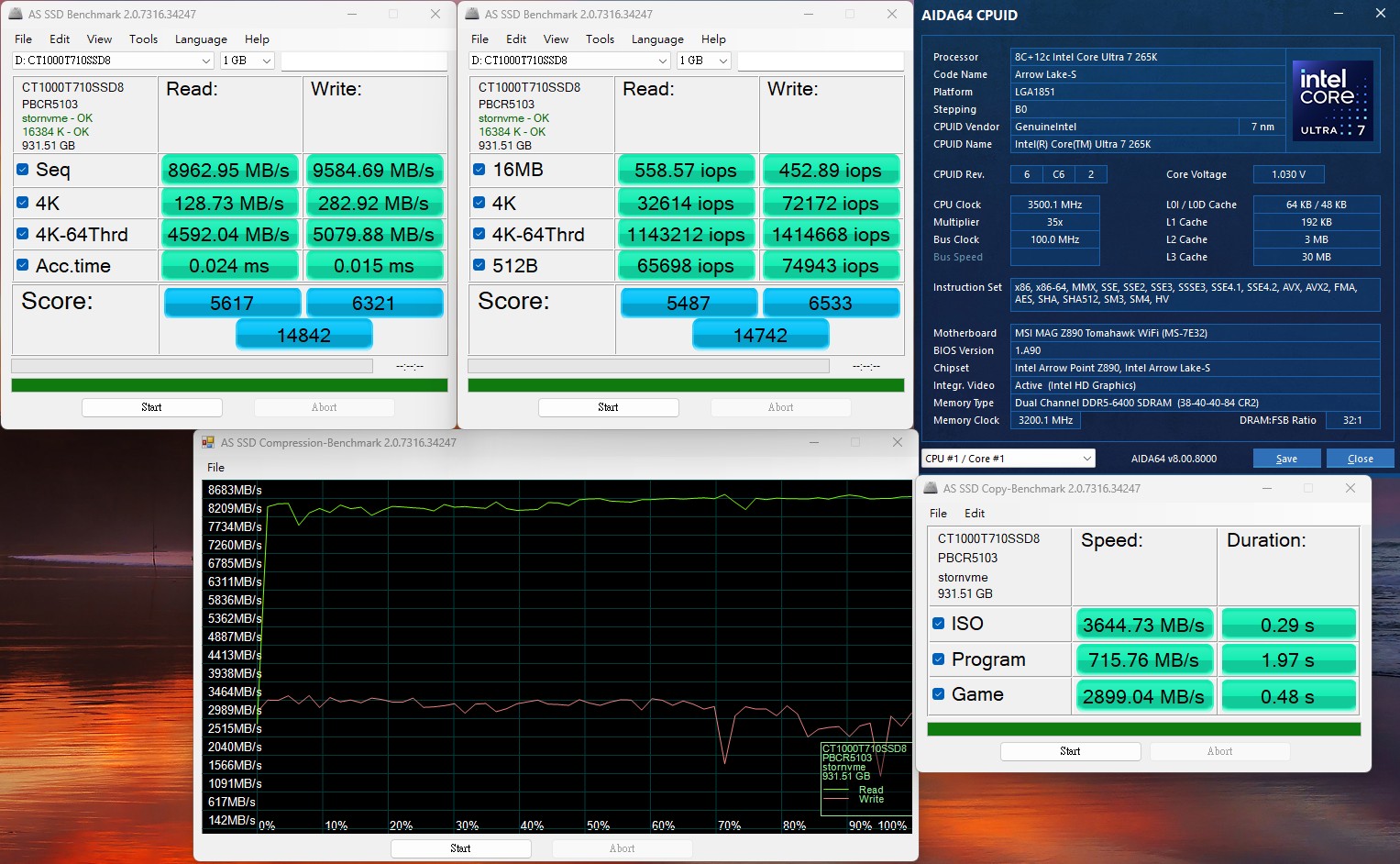Open the Edit menu of the Copy-Benchmark window

(975, 513)
